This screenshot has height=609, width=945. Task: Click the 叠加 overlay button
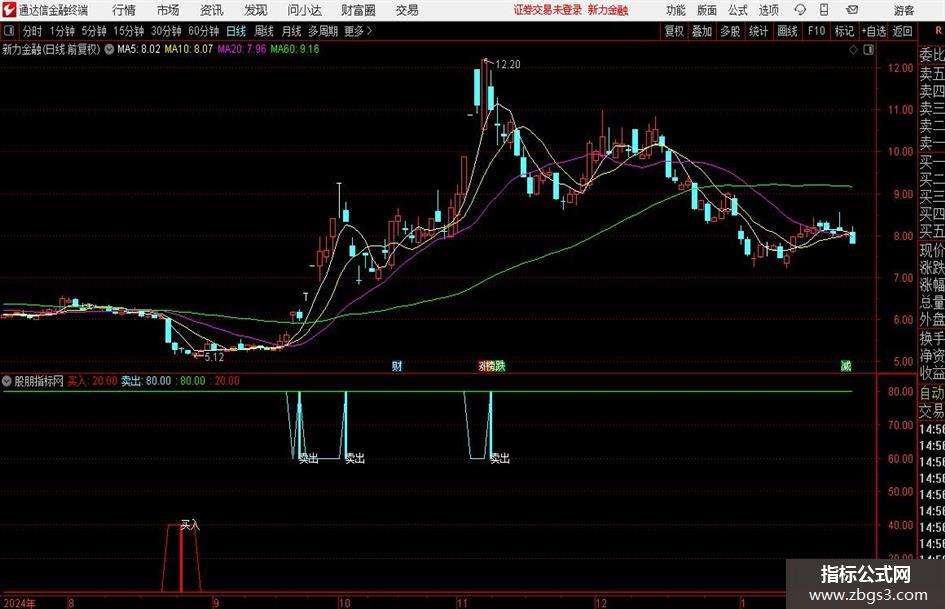click(x=702, y=31)
